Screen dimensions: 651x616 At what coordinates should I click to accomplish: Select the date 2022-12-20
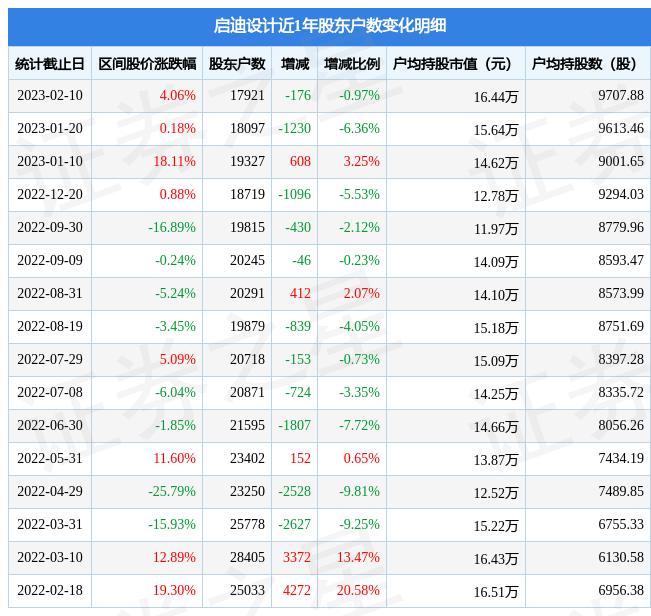click(50, 194)
